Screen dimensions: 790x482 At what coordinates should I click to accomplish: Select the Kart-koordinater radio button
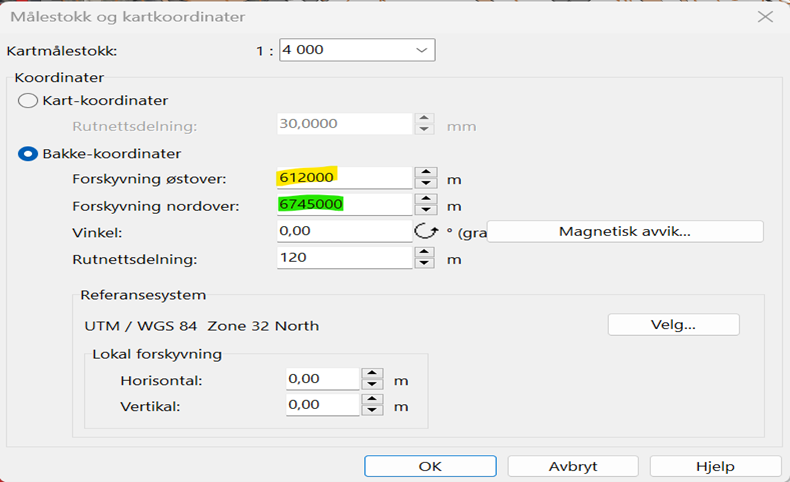pos(28,101)
